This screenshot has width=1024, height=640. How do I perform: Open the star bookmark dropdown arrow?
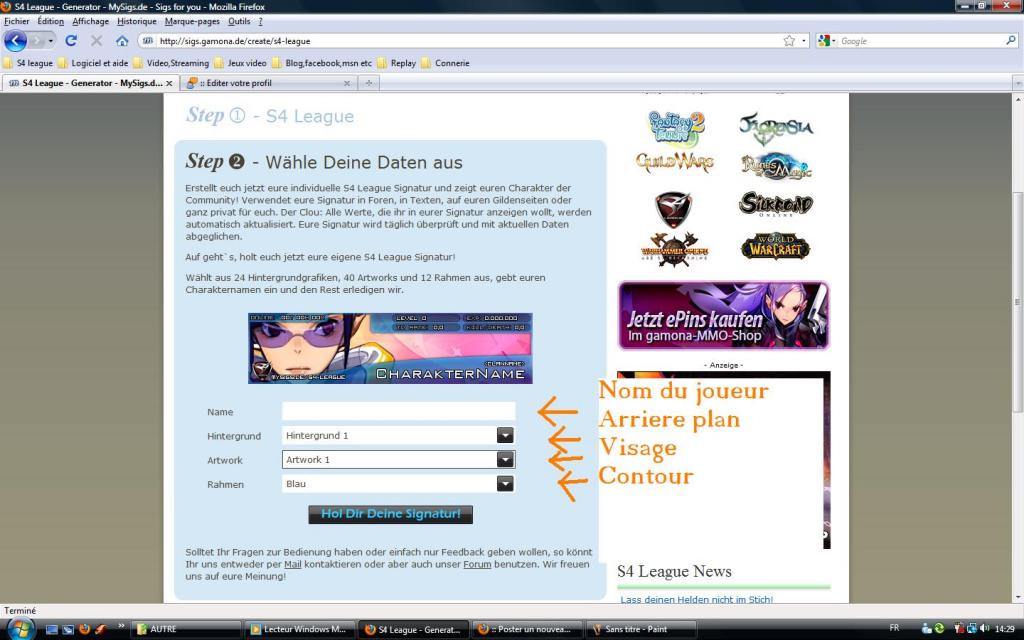pyautogui.click(x=803, y=40)
